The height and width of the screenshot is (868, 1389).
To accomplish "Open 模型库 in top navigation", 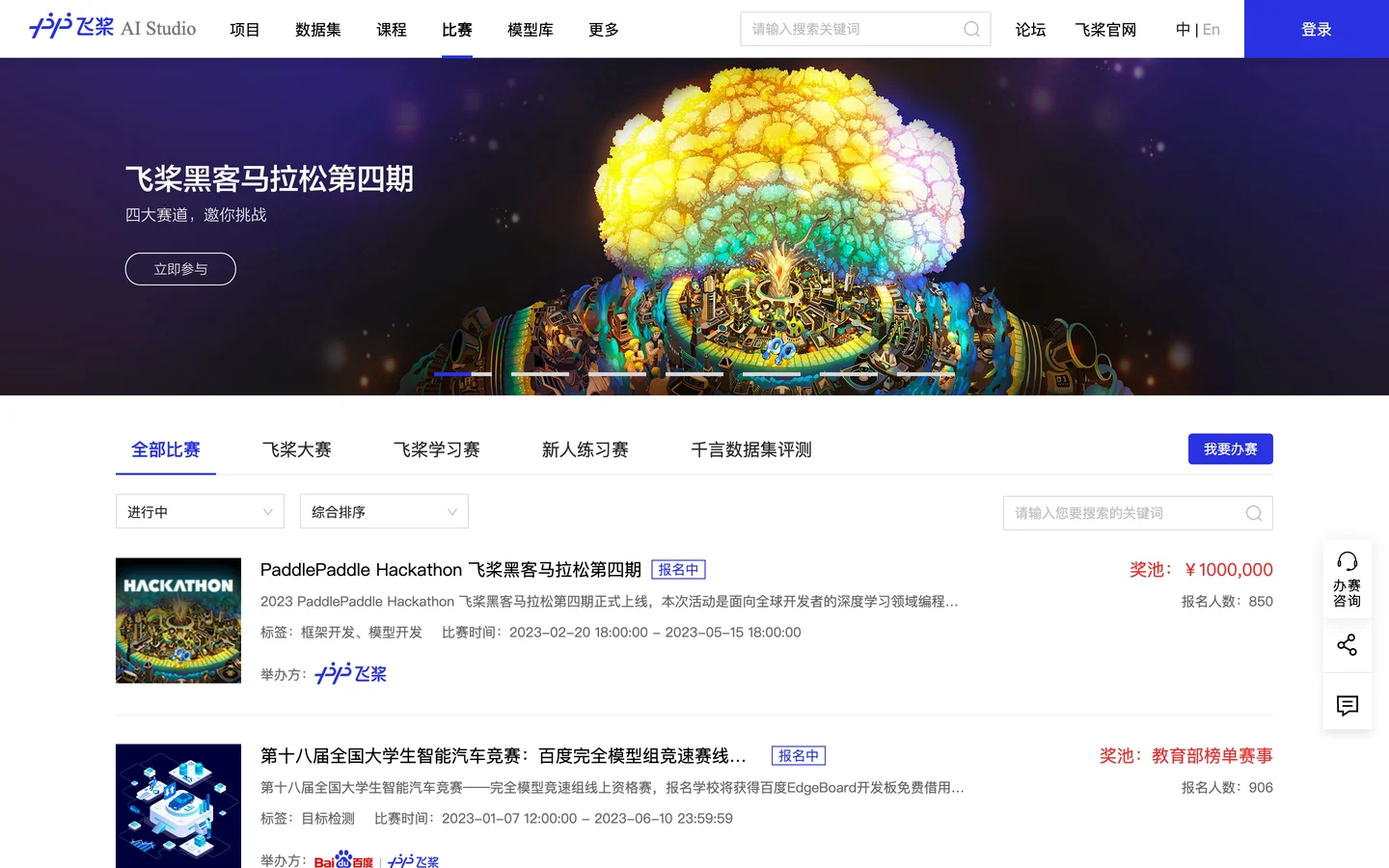I will point(531,30).
